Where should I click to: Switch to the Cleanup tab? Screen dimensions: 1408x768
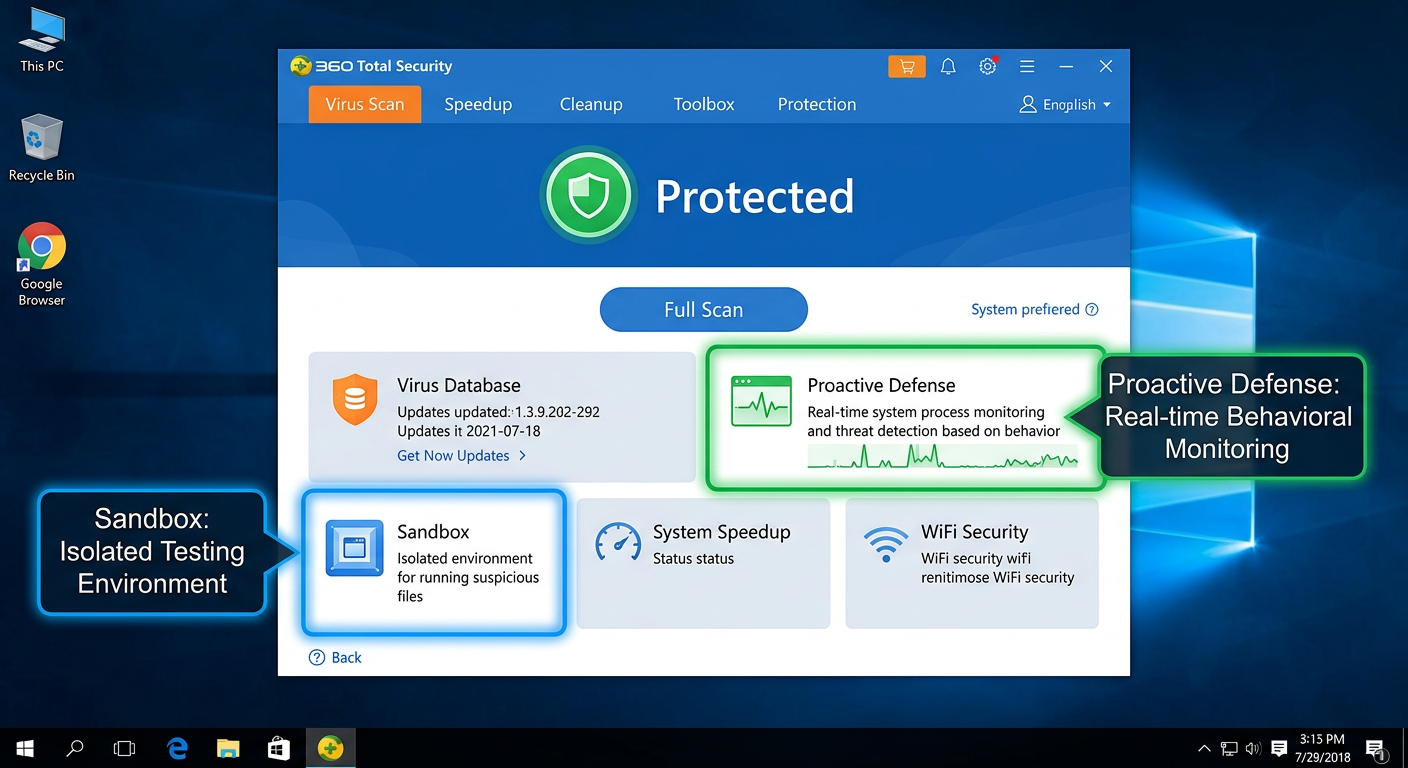coord(590,104)
